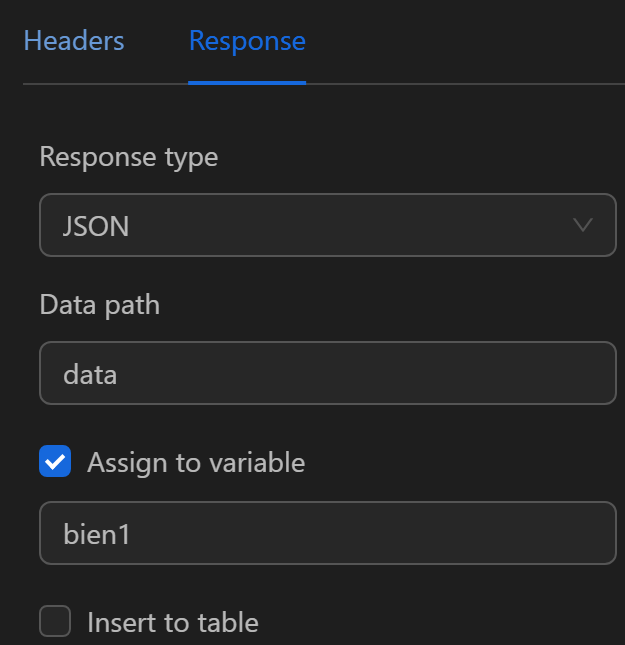Click the Response type label
625x645 pixels.
pyautogui.click(x=128, y=157)
